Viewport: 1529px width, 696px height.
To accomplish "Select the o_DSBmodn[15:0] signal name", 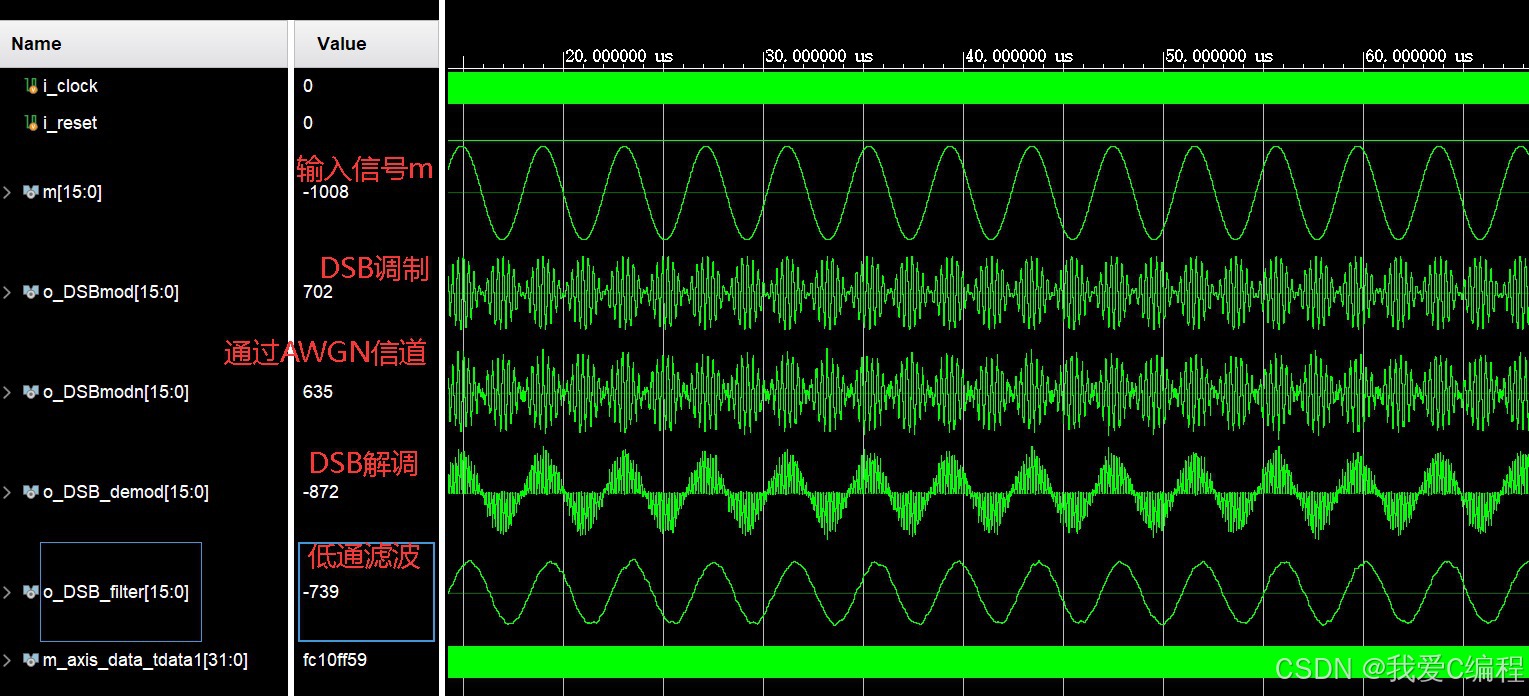I will pos(116,392).
